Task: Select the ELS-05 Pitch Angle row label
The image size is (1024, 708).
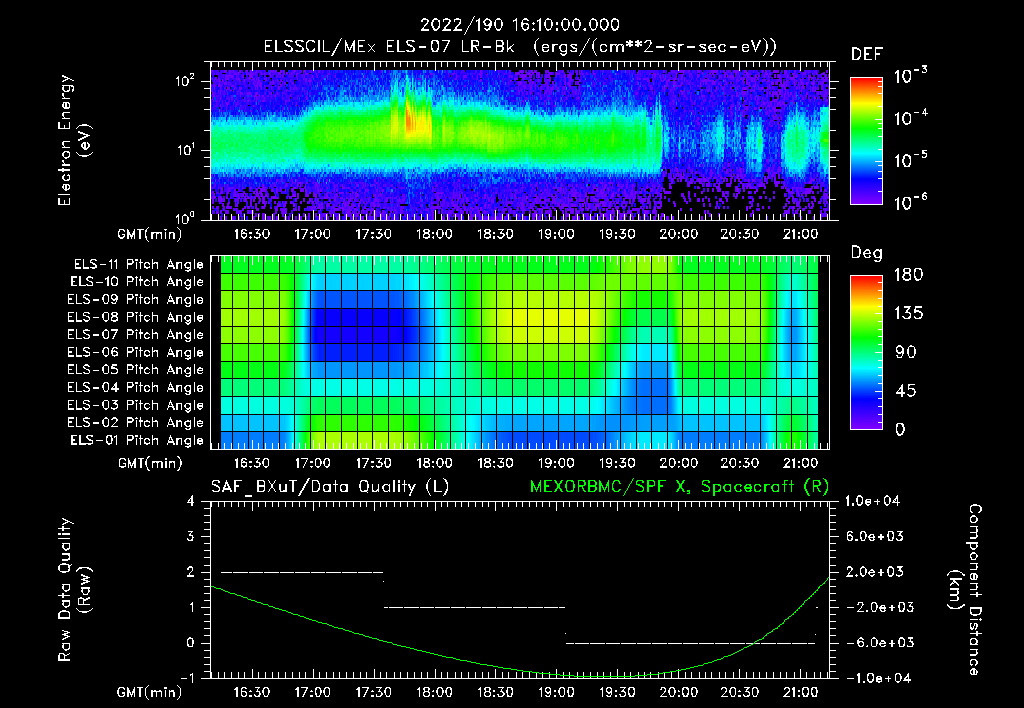Action: [x=136, y=370]
